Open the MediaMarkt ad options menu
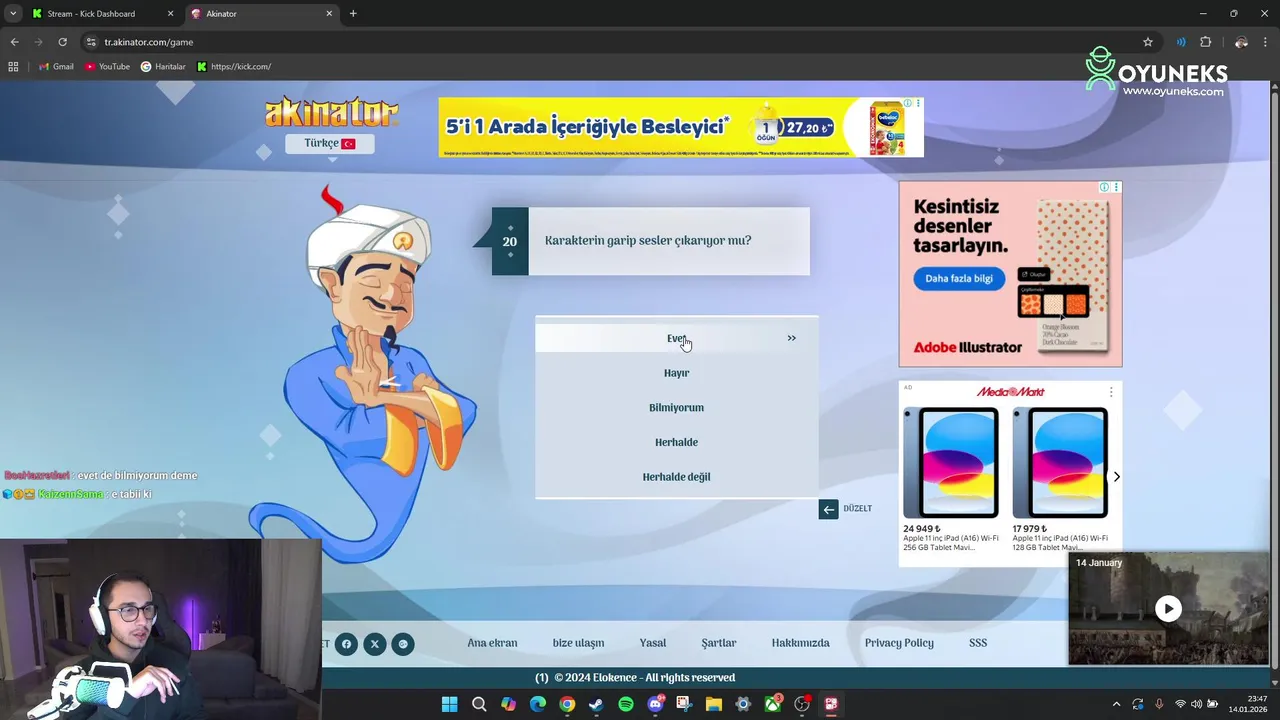This screenshot has height=720, width=1280. 1110,392
